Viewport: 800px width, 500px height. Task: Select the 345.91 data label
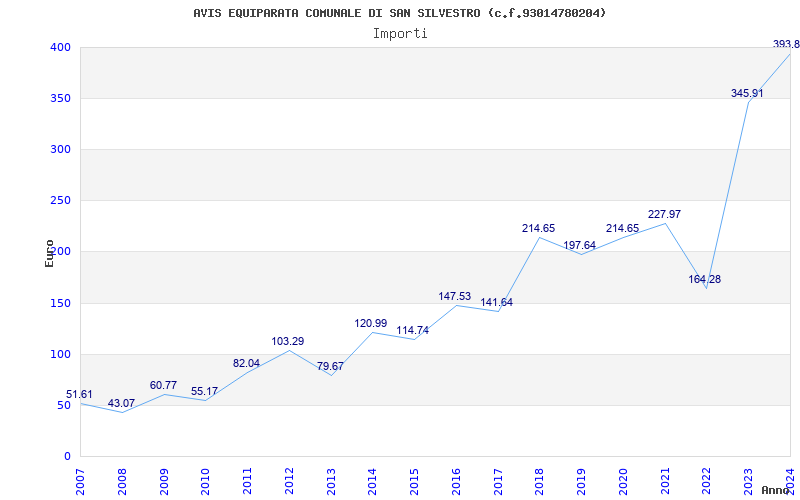click(x=747, y=93)
